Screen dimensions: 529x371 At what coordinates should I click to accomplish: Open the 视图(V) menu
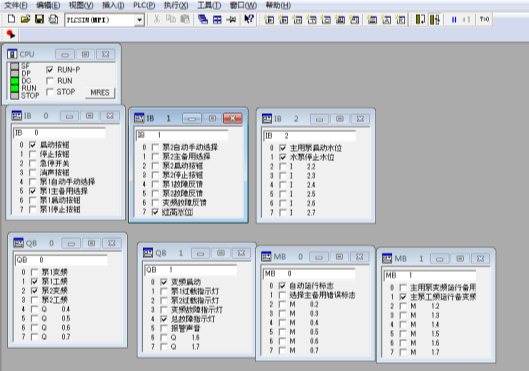(x=81, y=5)
